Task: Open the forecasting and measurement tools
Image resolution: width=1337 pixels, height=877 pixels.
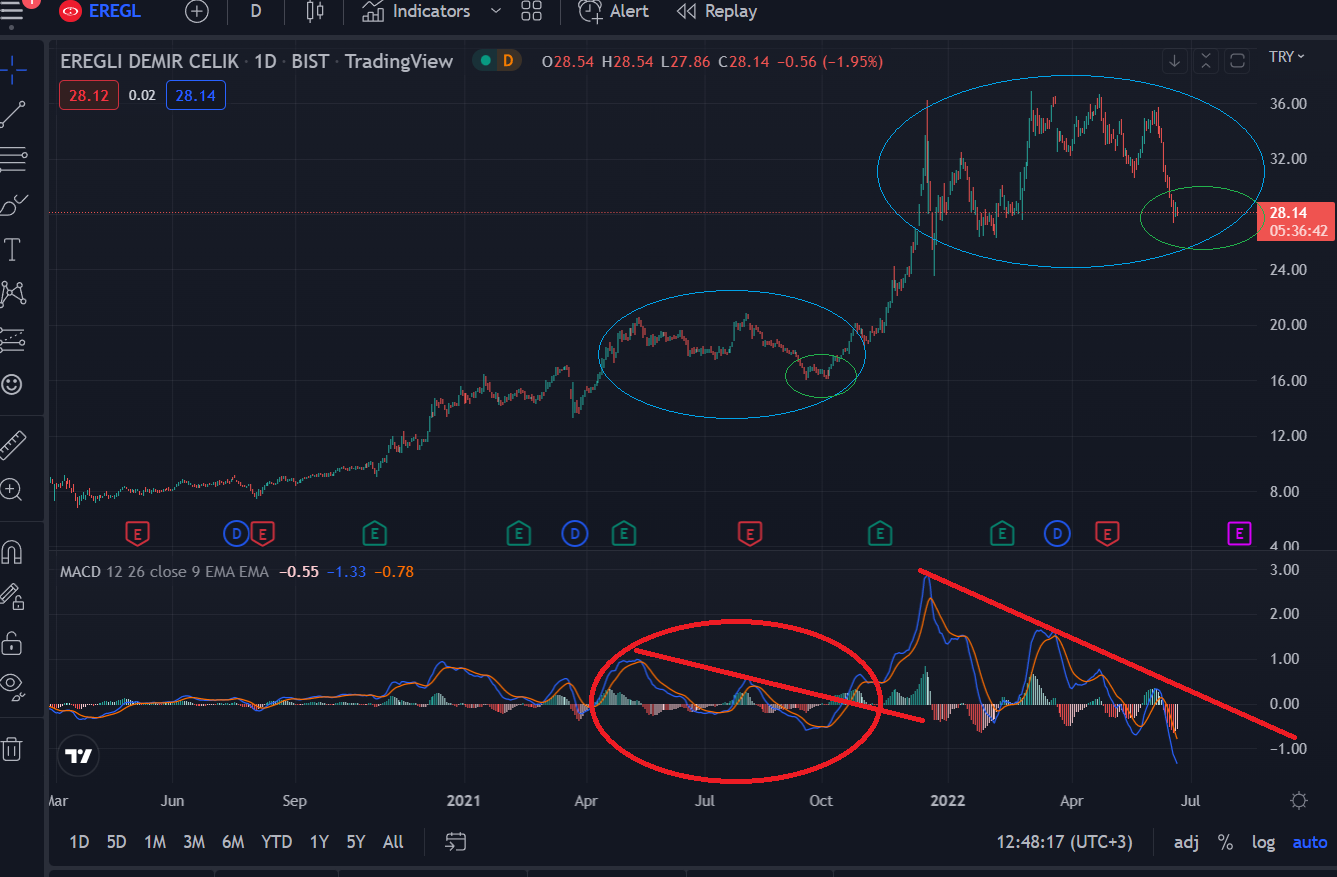Action: 14,339
